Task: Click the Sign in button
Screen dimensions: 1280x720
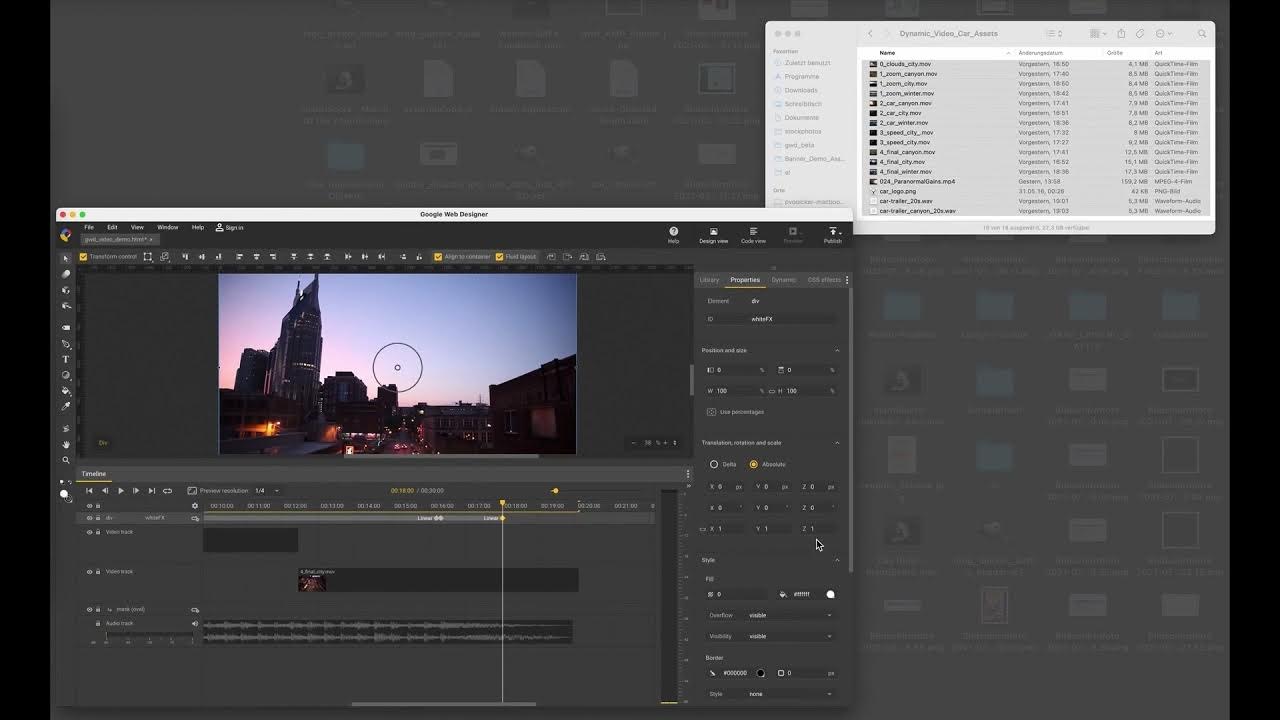Action: tap(230, 228)
